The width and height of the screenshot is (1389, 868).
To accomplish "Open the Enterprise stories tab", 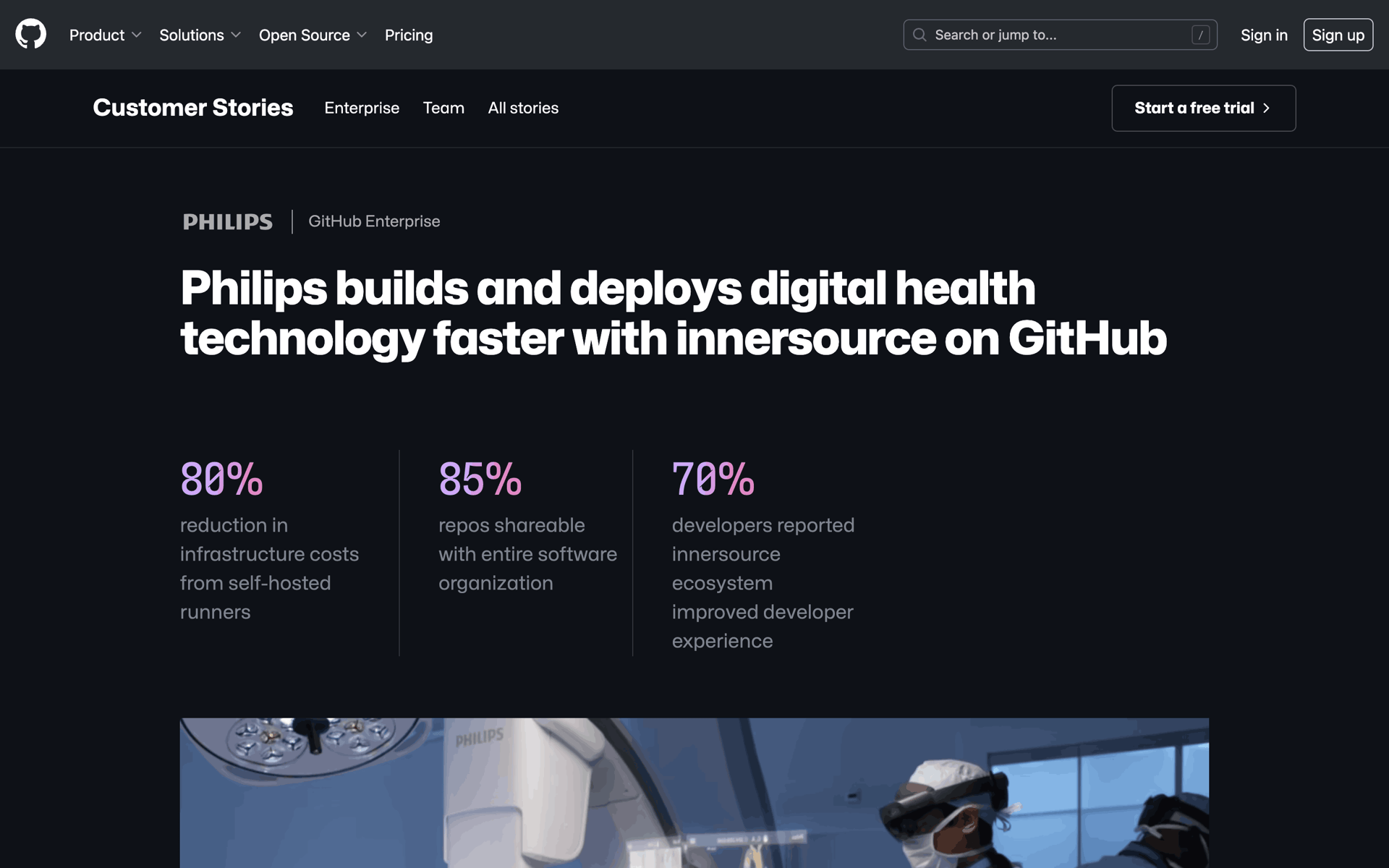I will 362,108.
